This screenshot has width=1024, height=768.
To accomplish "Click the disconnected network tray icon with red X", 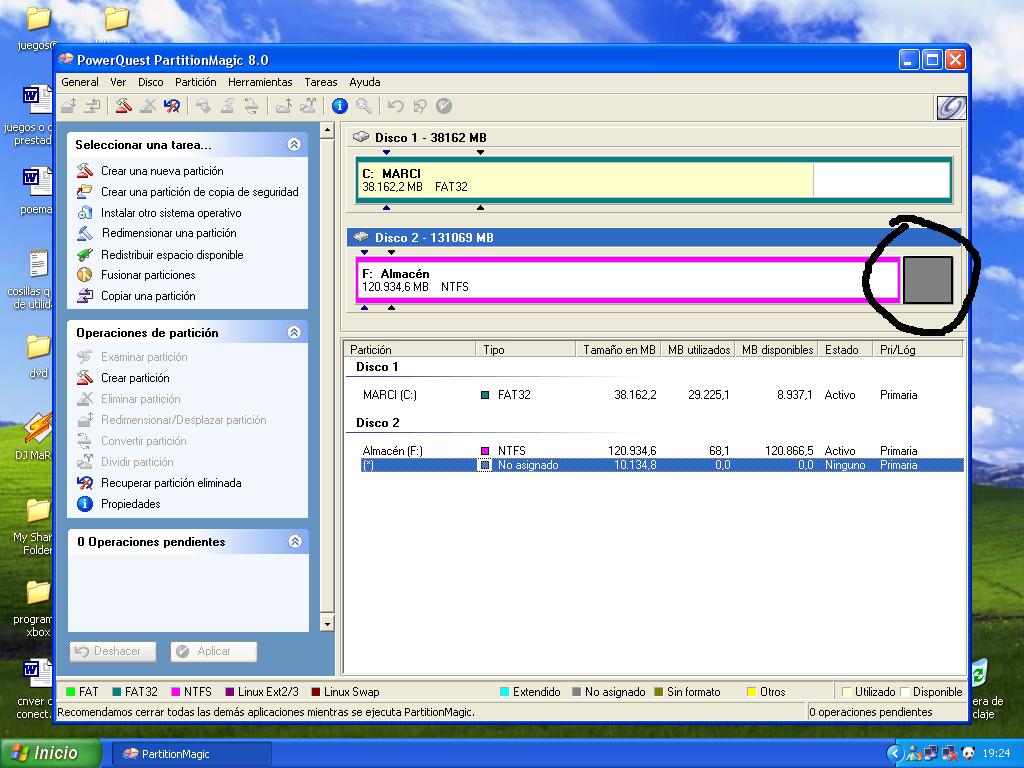I will click(x=949, y=754).
